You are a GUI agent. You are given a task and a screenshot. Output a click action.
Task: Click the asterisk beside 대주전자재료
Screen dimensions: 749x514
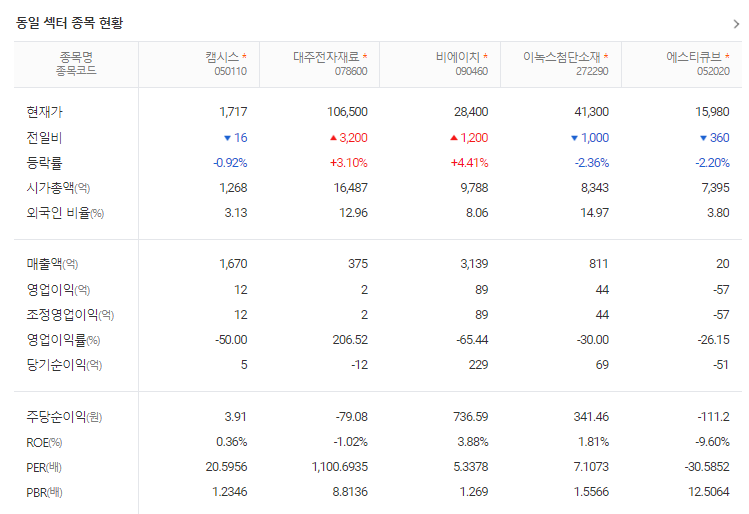[x=364, y=56]
